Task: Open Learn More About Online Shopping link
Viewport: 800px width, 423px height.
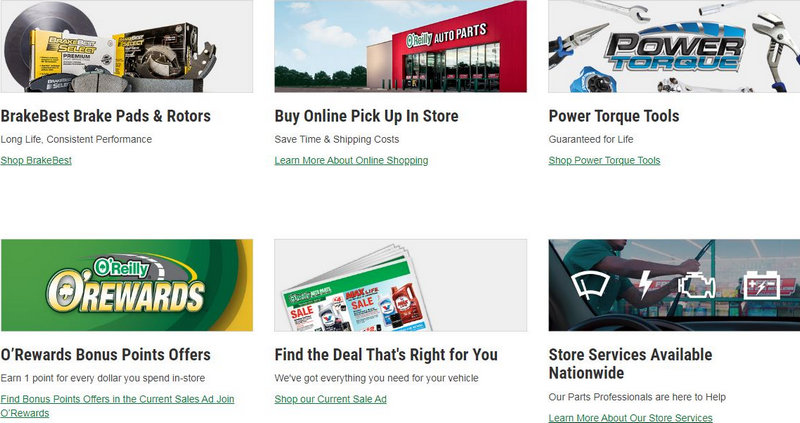Action: (x=351, y=160)
